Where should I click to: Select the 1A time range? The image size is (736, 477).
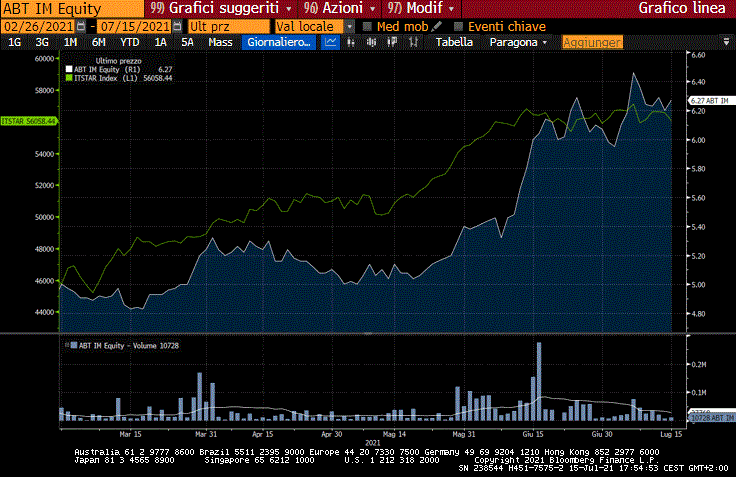(x=160, y=42)
